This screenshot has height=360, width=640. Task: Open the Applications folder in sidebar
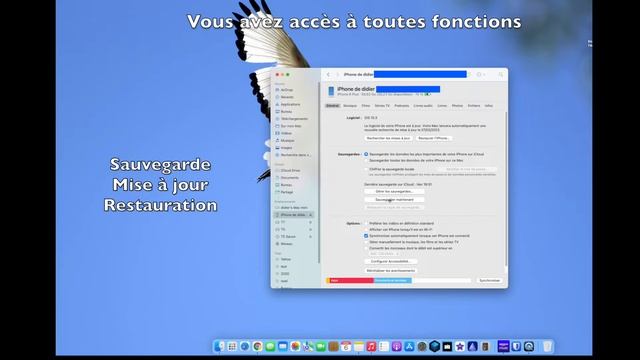(x=289, y=104)
